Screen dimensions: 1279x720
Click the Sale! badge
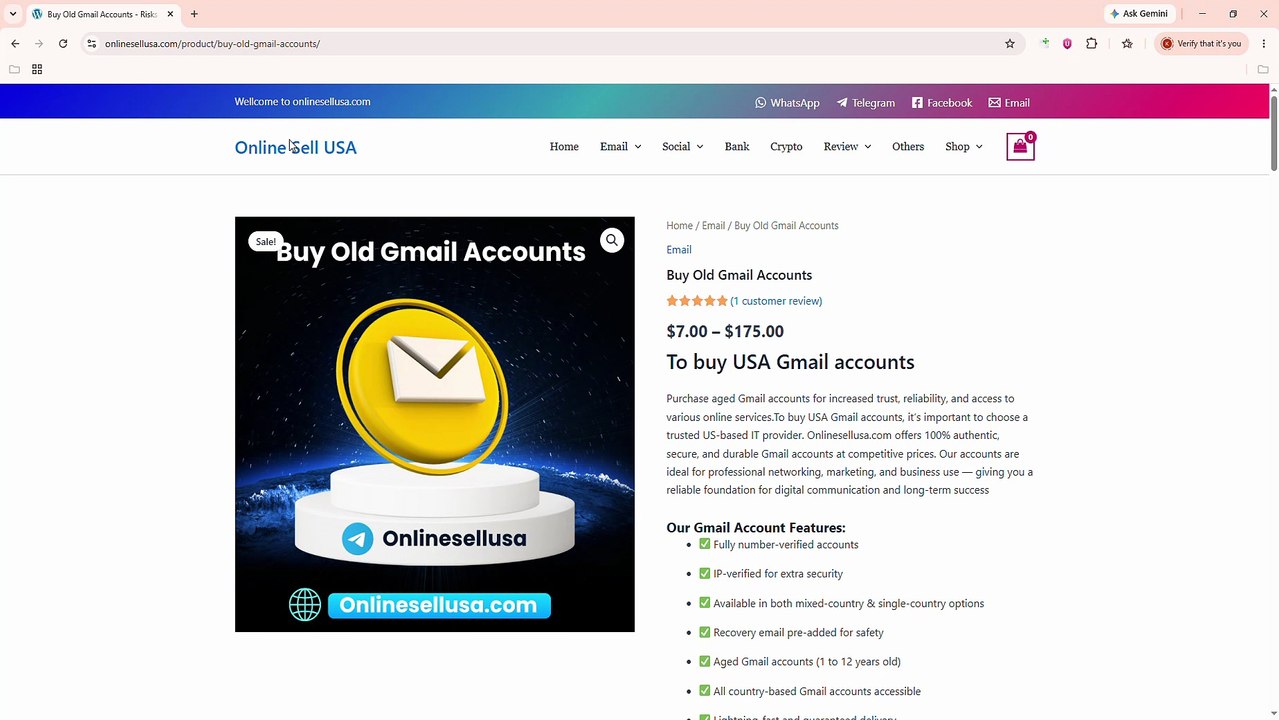[265, 241]
